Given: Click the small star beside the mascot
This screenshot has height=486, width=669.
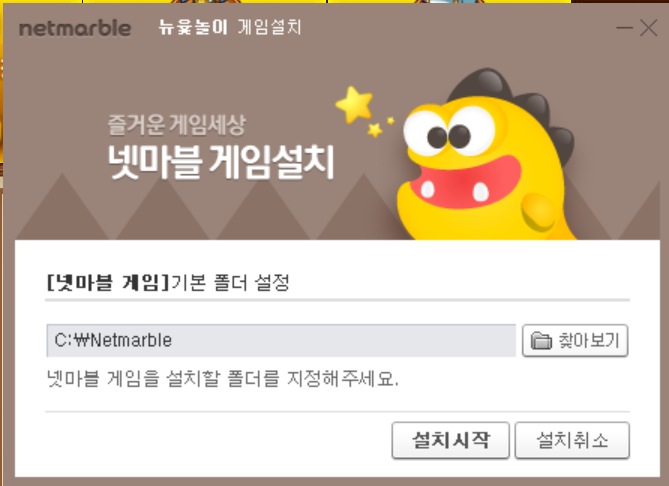Looking at the screenshot, I should [x=375, y=130].
